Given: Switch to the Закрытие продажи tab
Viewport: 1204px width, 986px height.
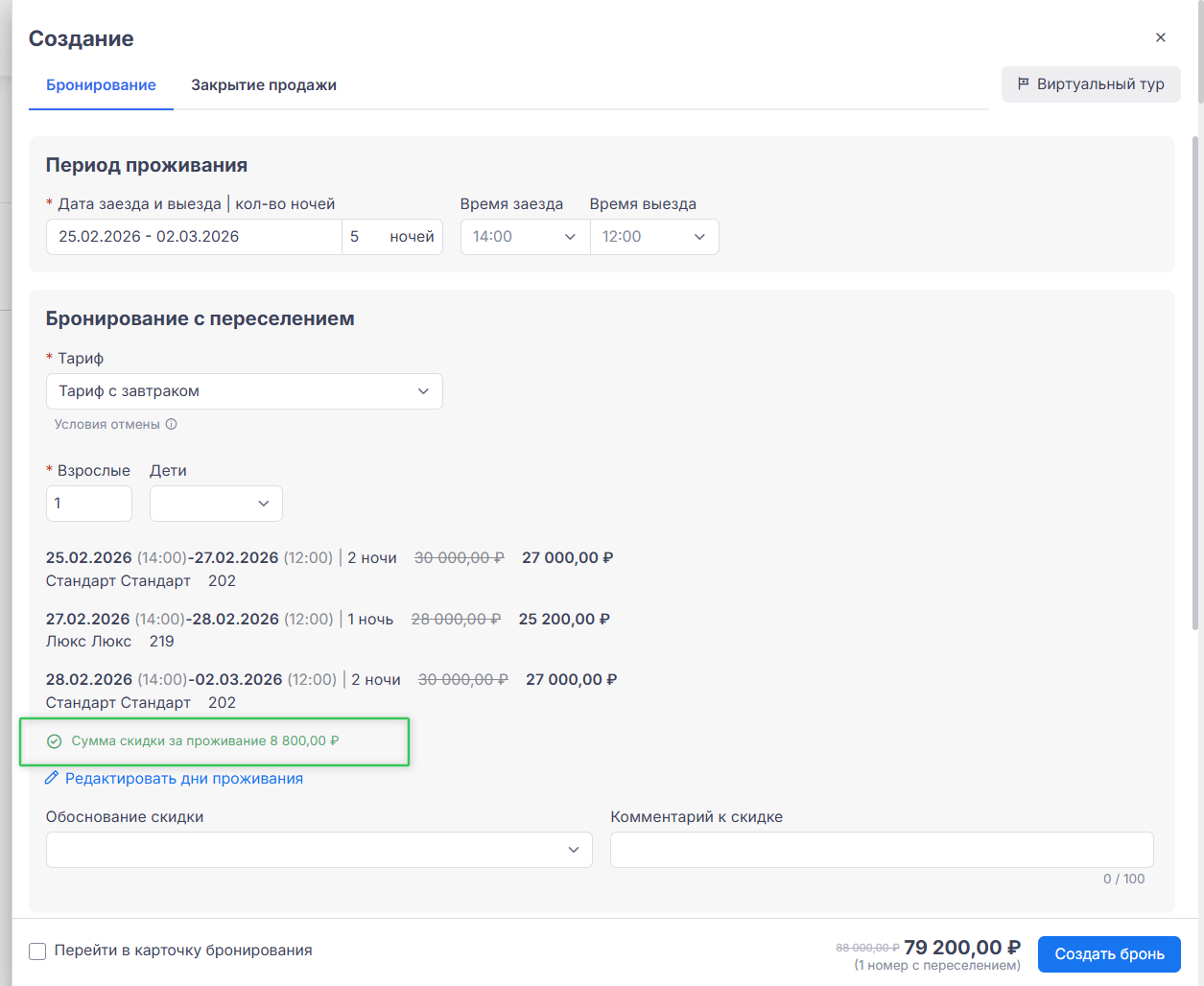Looking at the screenshot, I should pos(264,85).
